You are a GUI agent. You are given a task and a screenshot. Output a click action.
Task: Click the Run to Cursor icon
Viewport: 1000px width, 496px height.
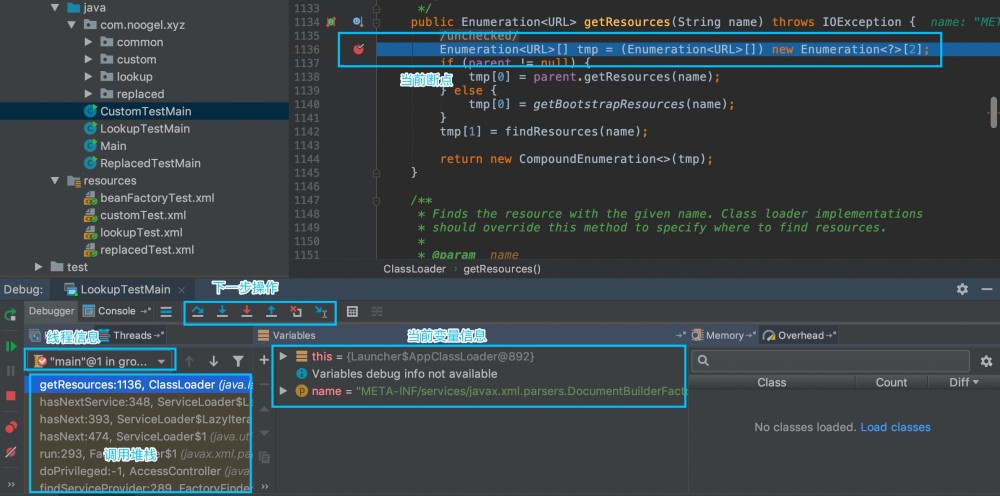pos(320,312)
